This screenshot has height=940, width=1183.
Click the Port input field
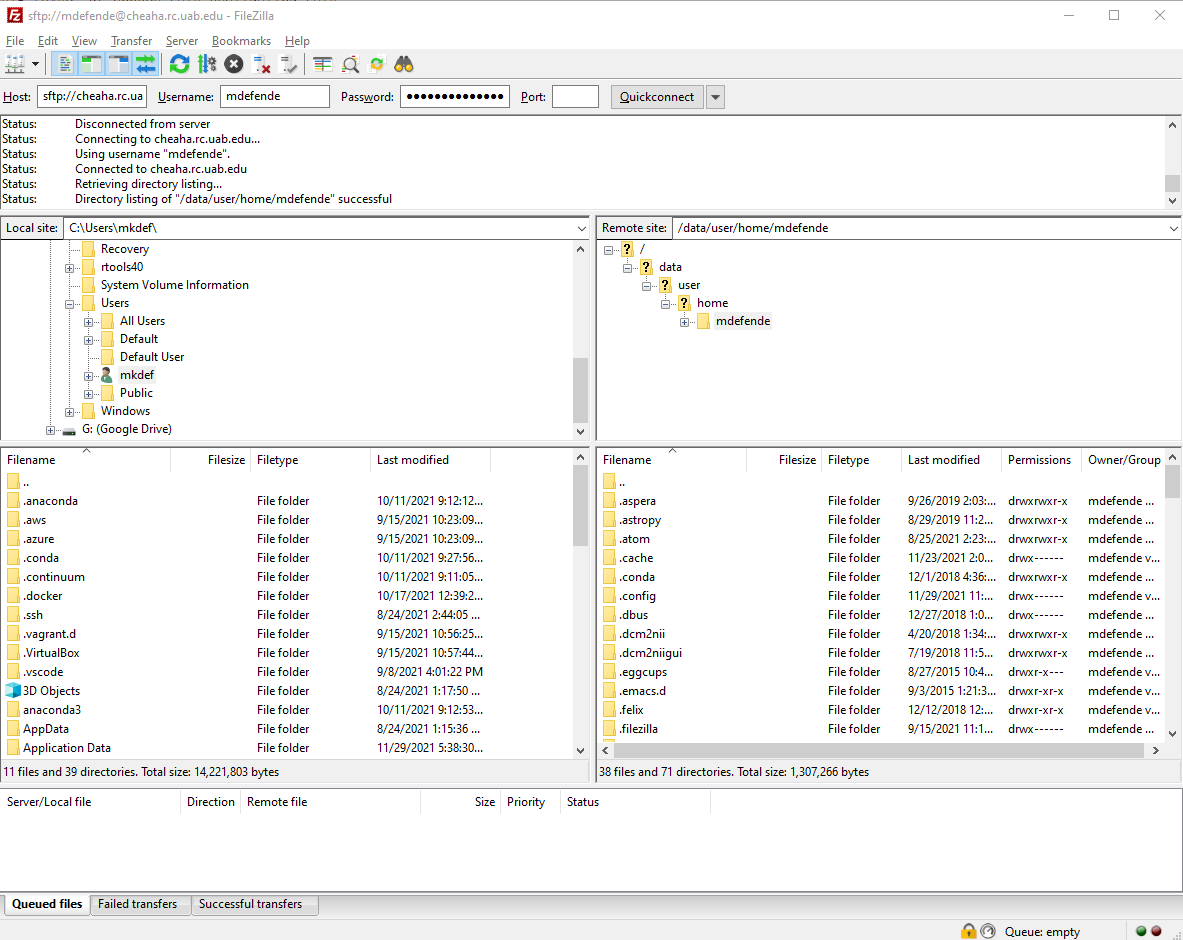575,97
